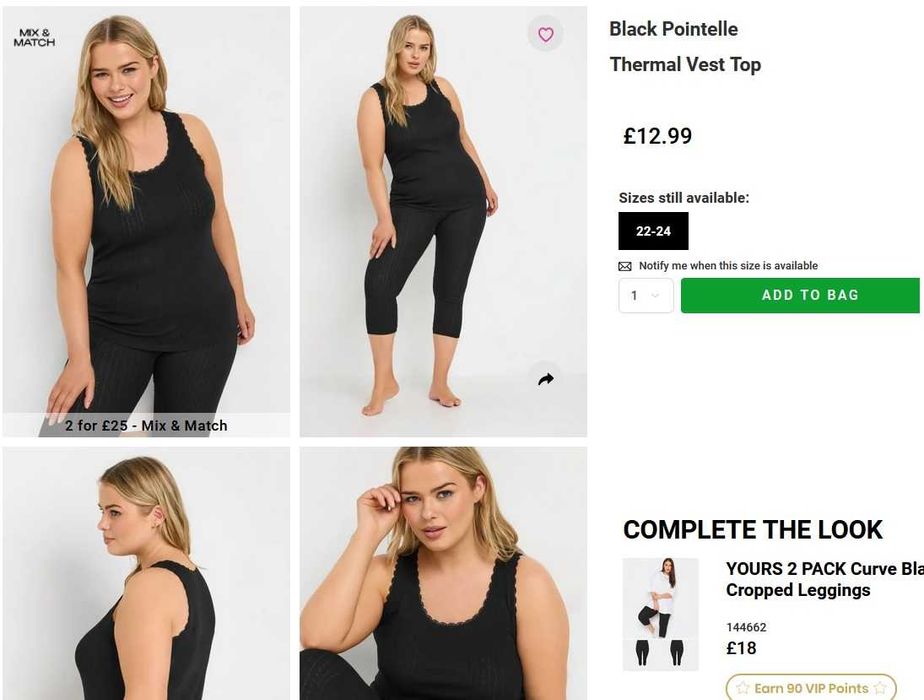Click the heart wishlist icon
The height and width of the screenshot is (700, 924).
click(x=545, y=35)
